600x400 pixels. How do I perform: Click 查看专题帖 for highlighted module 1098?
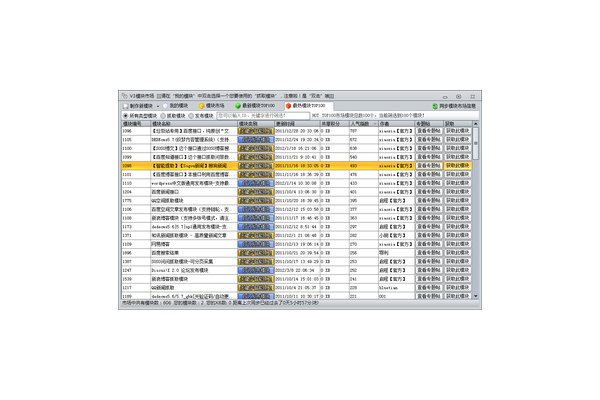427,165
